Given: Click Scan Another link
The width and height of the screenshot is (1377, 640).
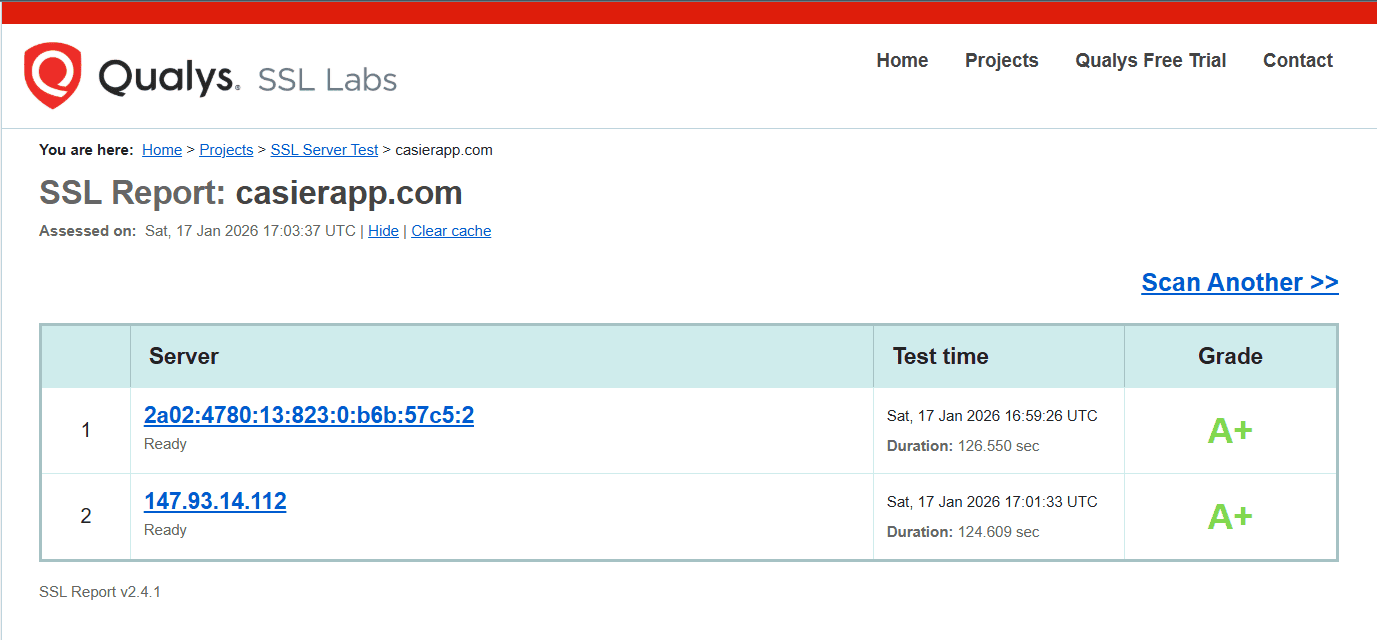Looking at the screenshot, I should pos(1239,283).
